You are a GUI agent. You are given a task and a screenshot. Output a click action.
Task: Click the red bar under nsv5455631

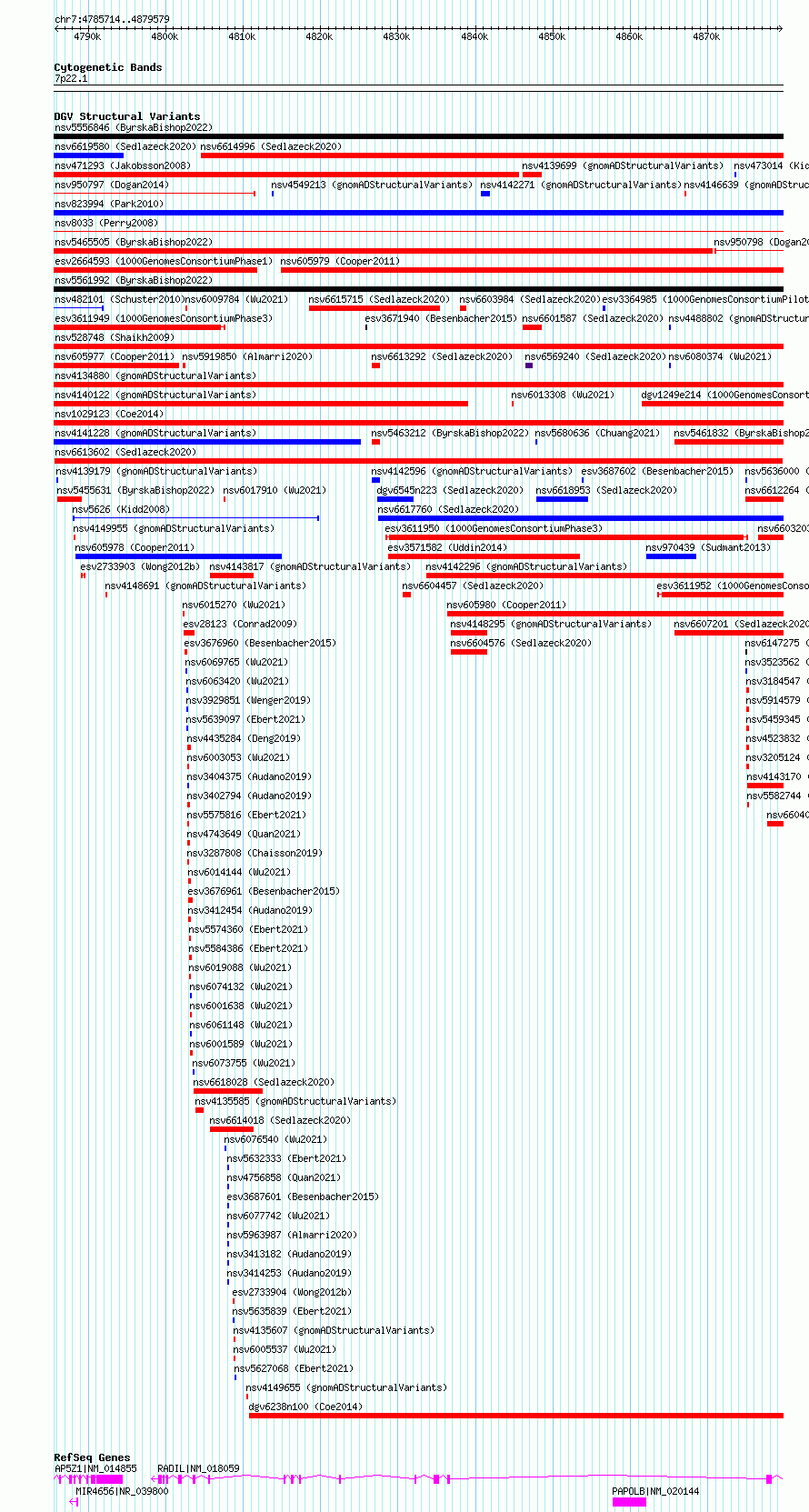coord(69,499)
